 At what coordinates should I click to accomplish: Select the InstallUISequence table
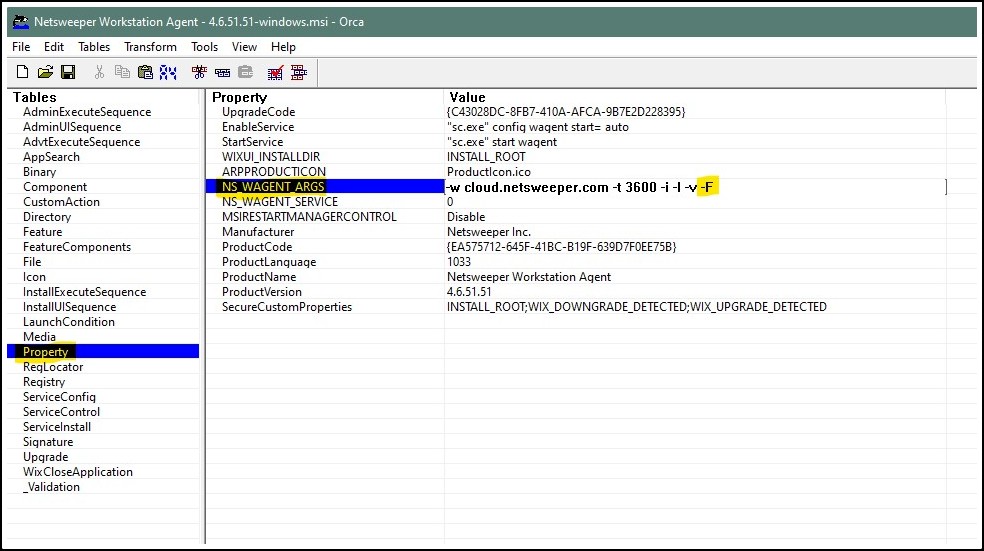(x=70, y=308)
